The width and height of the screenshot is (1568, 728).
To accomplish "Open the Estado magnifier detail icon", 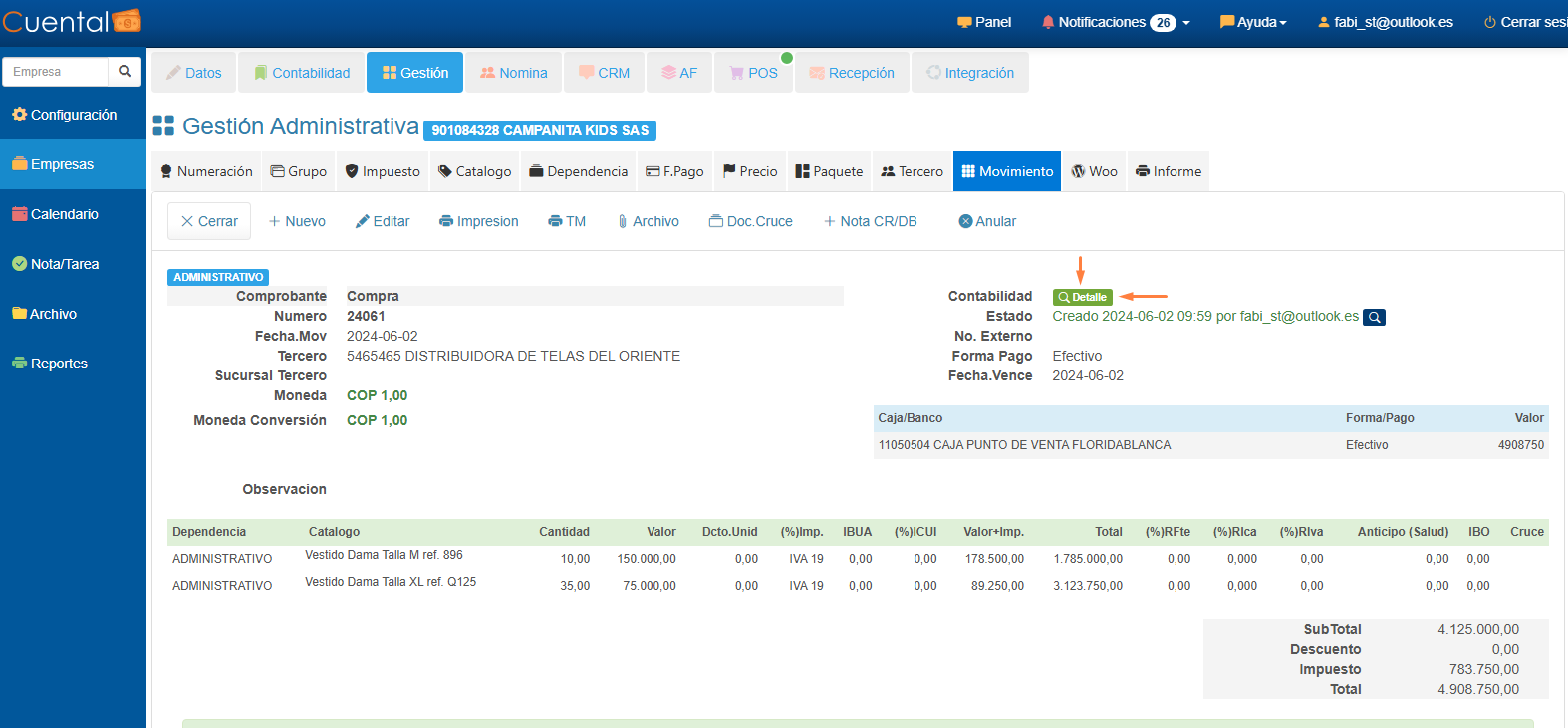I will click(1374, 317).
